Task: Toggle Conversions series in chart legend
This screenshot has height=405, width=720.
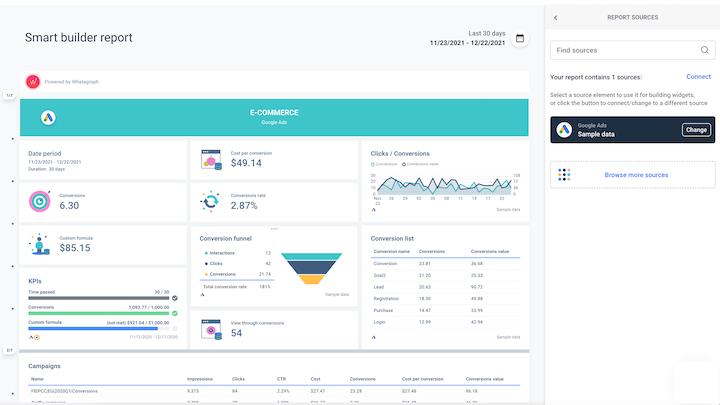Action: click(x=386, y=164)
